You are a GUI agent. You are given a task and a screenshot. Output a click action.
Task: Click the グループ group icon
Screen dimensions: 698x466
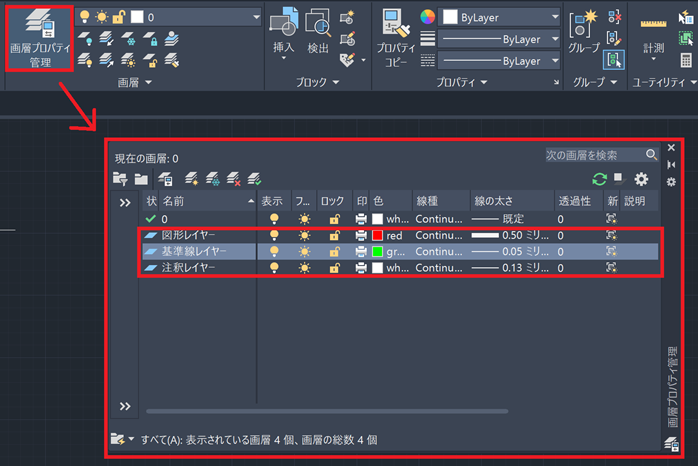(584, 24)
